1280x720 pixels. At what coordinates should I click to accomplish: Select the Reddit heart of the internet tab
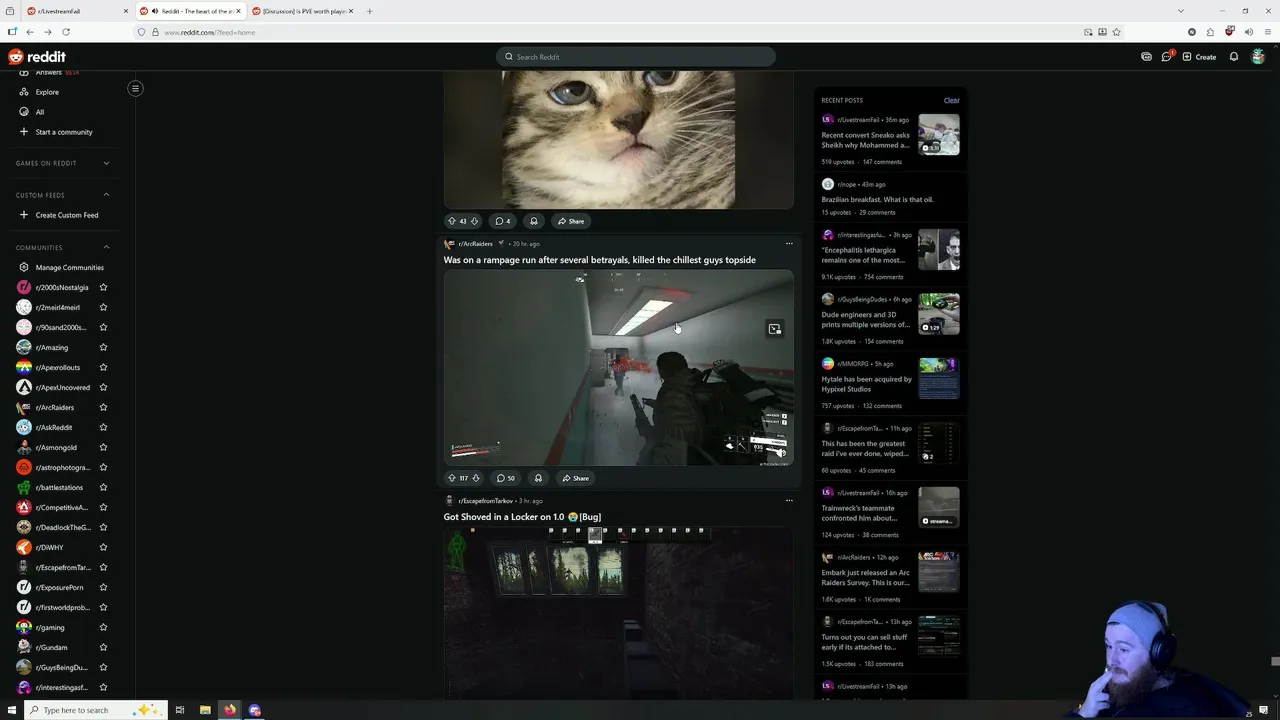tap(190, 11)
